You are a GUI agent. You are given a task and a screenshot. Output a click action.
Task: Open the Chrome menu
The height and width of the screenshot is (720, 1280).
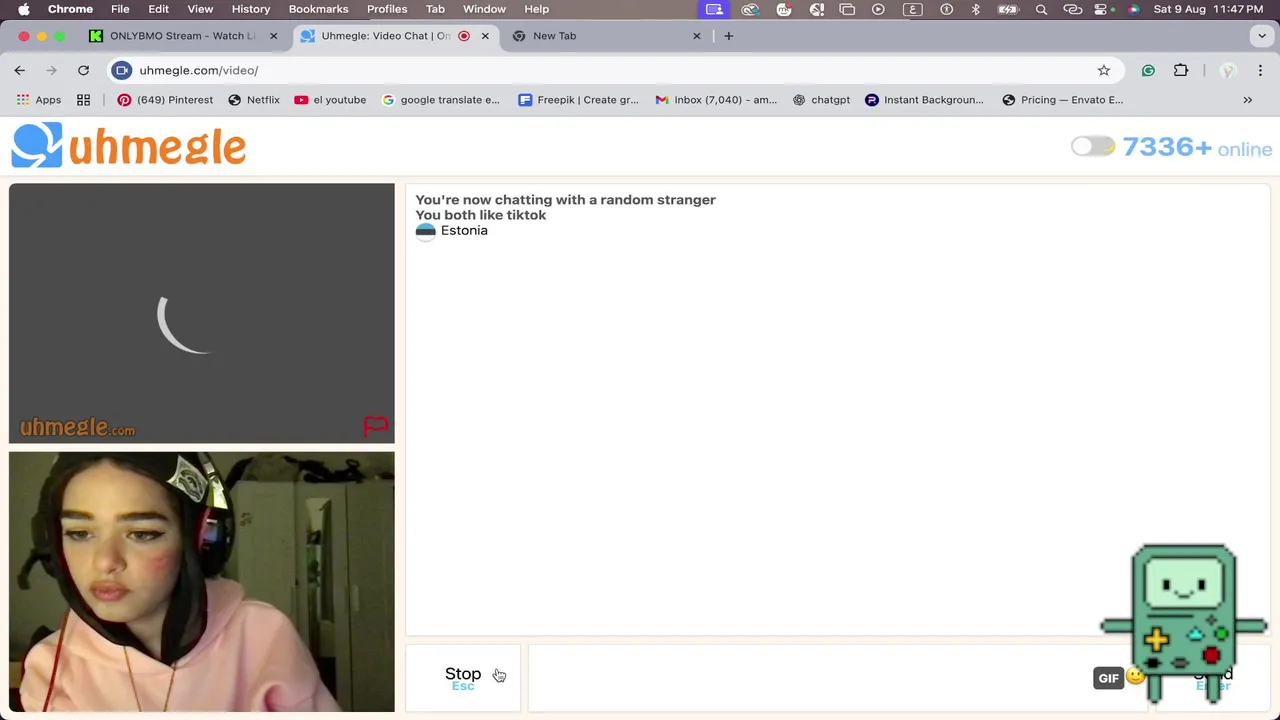(71, 9)
